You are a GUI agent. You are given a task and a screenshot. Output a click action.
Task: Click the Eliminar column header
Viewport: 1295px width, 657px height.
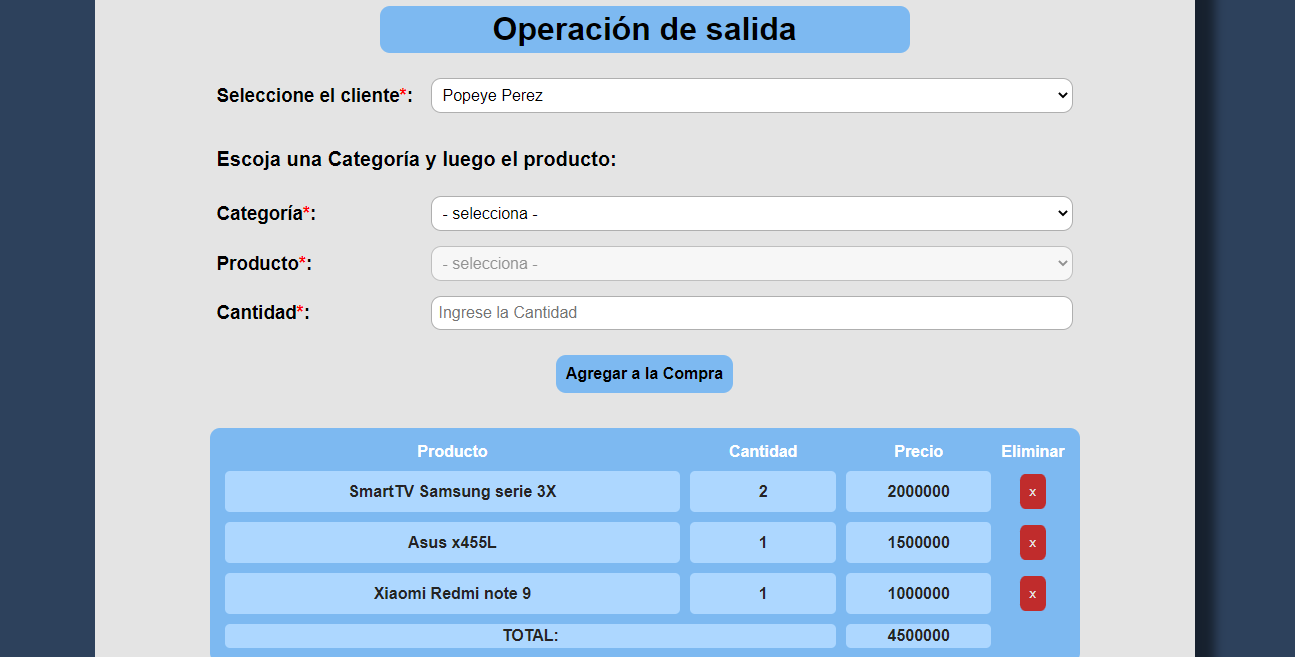tap(1032, 451)
